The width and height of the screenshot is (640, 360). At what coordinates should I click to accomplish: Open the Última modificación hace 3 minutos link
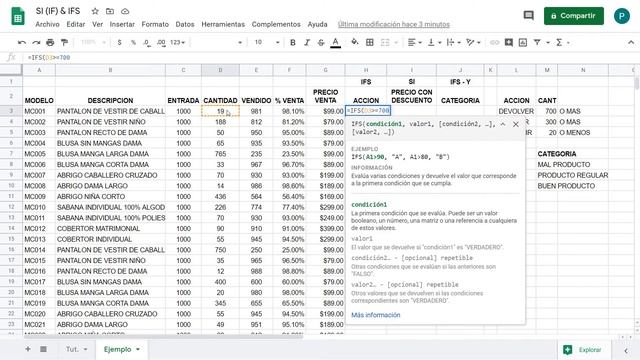coord(393,24)
